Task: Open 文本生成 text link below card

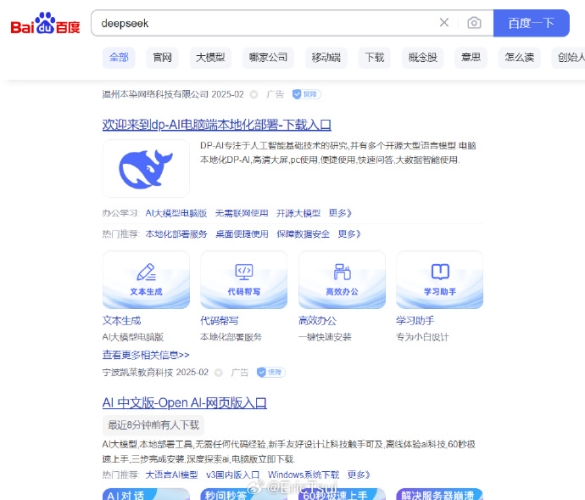Action: 122,321
